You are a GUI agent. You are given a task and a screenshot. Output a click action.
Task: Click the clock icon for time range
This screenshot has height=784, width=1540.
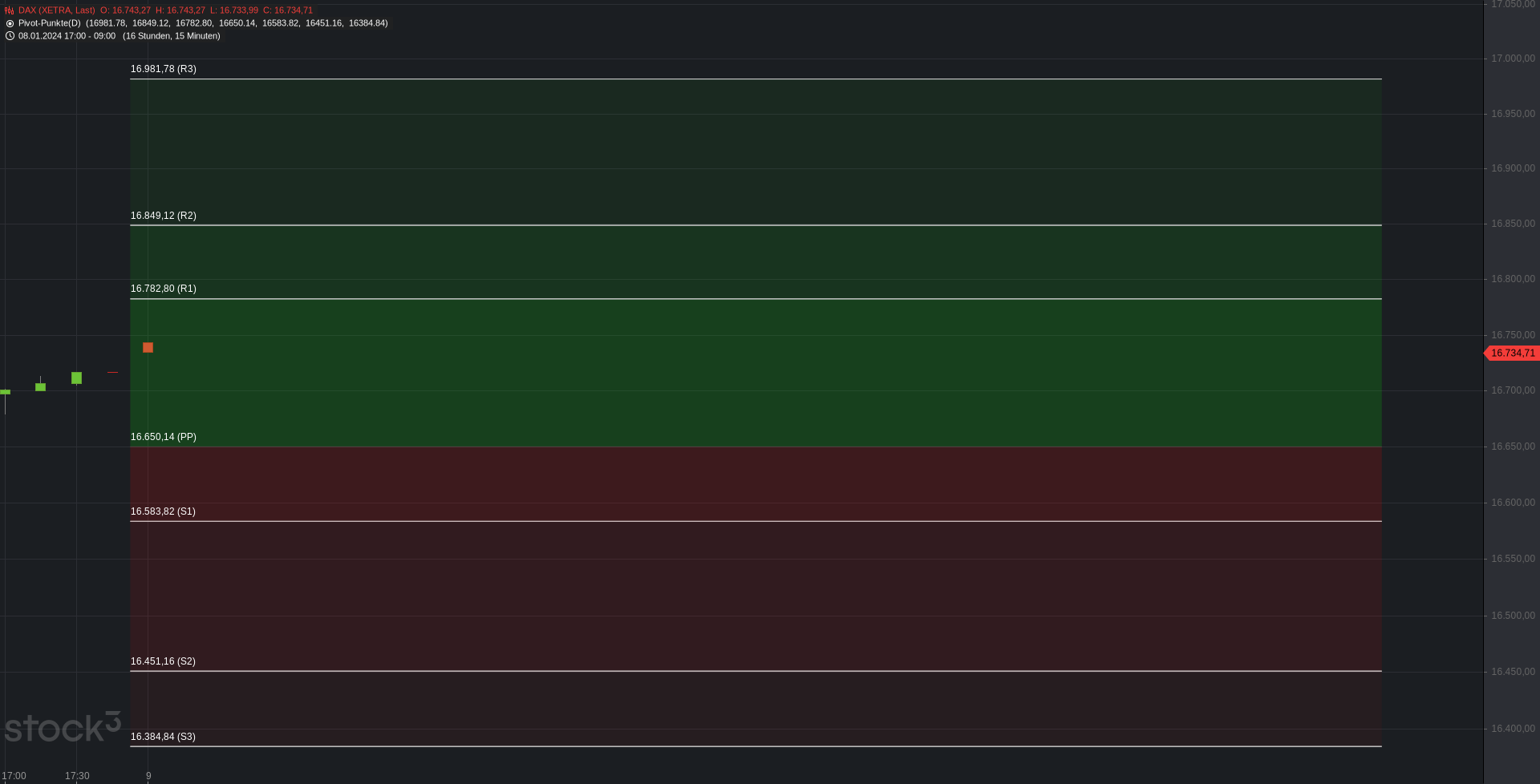tap(10, 36)
